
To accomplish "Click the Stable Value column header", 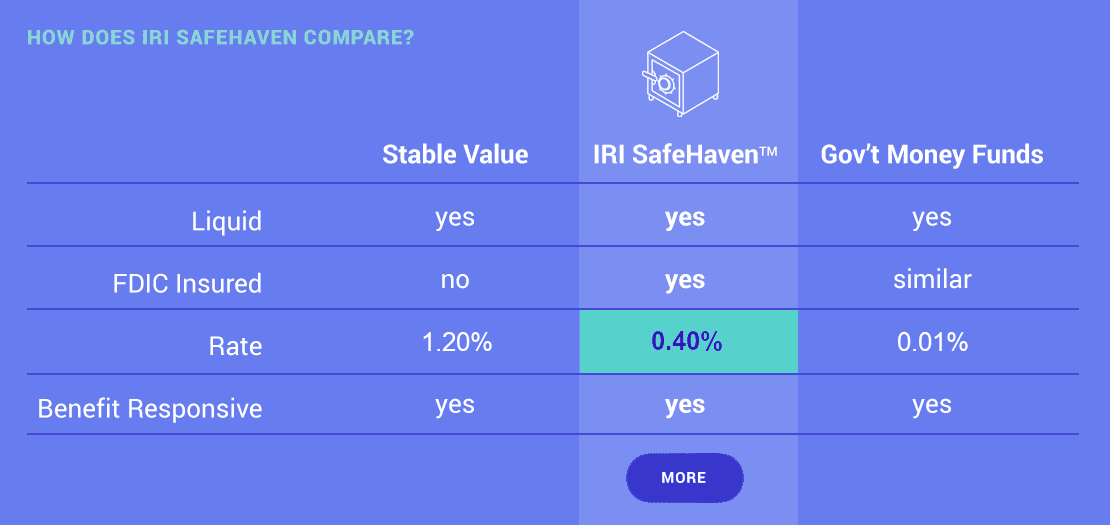I will [x=455, y=155].
